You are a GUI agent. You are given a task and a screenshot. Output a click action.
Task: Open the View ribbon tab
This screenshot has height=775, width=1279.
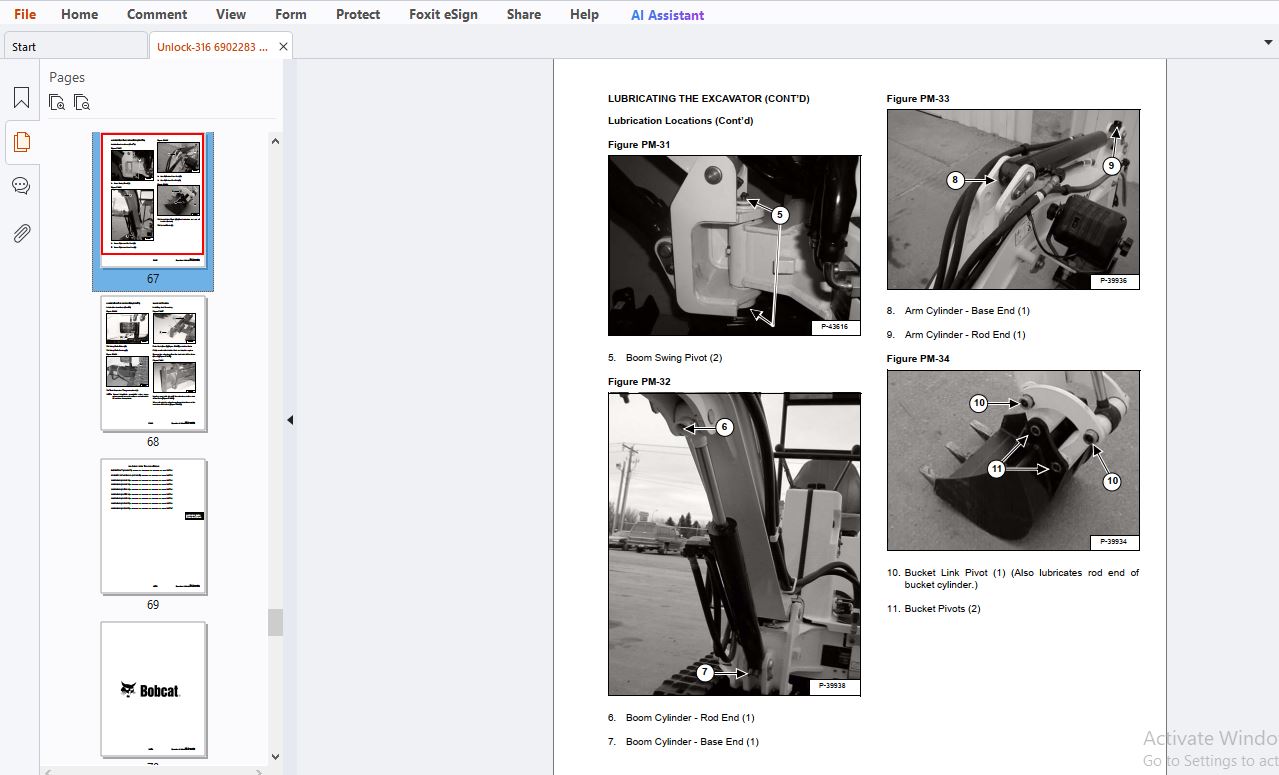pos(231,14)
